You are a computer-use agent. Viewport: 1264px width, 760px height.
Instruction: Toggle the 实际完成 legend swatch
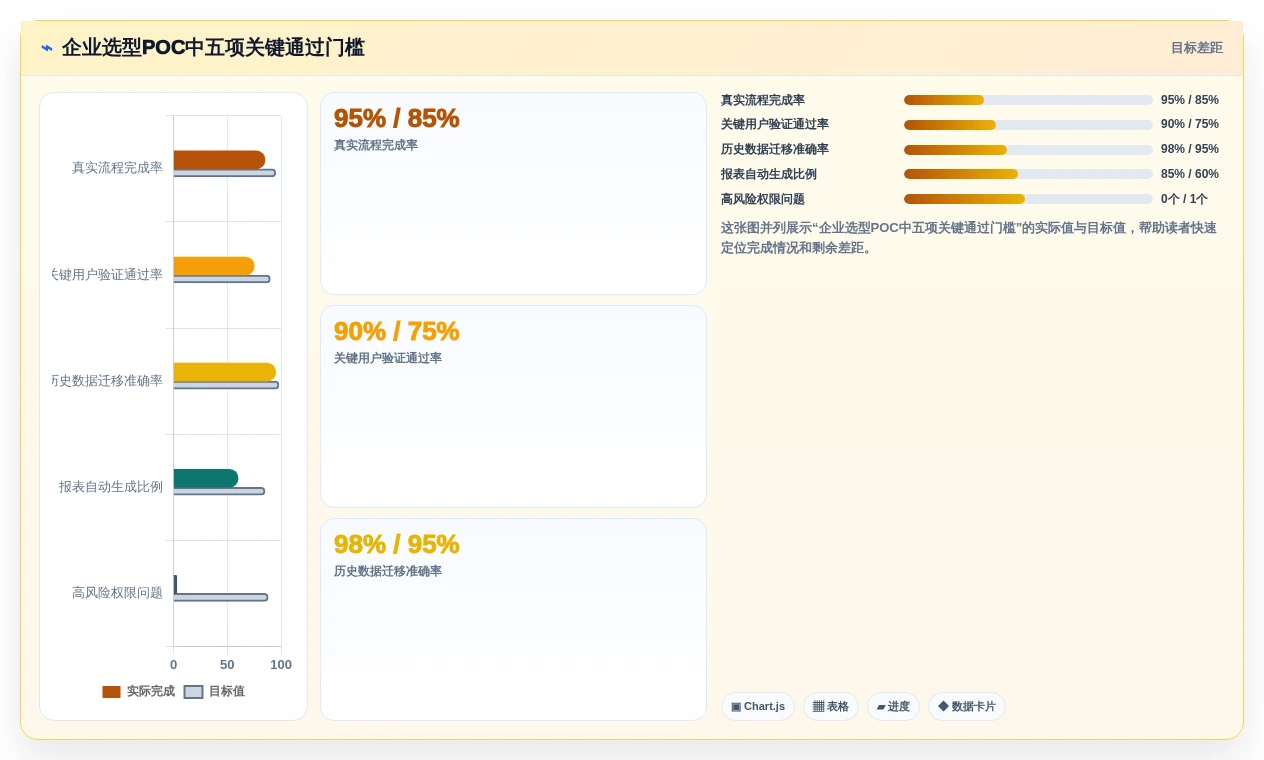111,692
